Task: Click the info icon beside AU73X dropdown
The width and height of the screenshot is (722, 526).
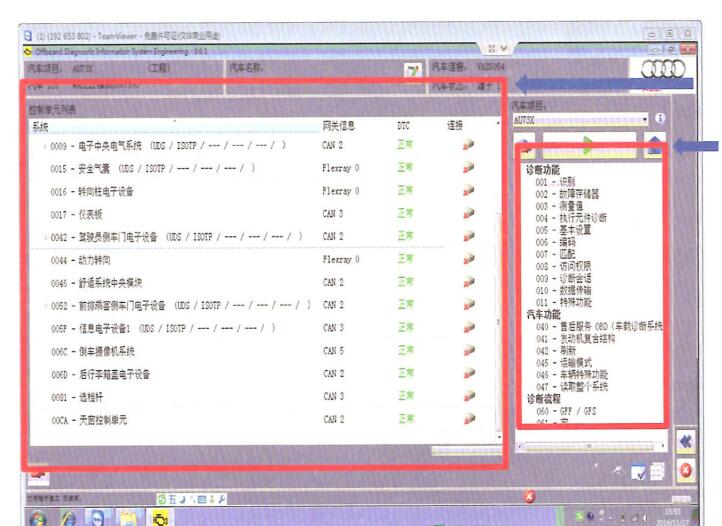Action: pyautogui.click(x=660, y=118)
